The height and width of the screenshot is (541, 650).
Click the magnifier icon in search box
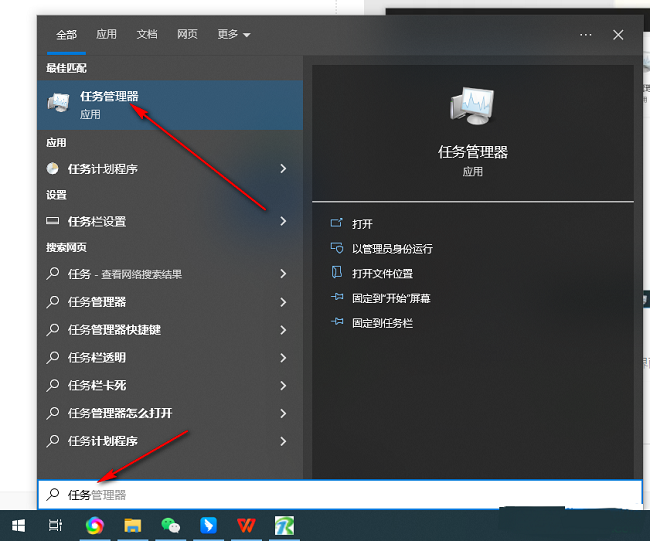[x=53, y=494]
